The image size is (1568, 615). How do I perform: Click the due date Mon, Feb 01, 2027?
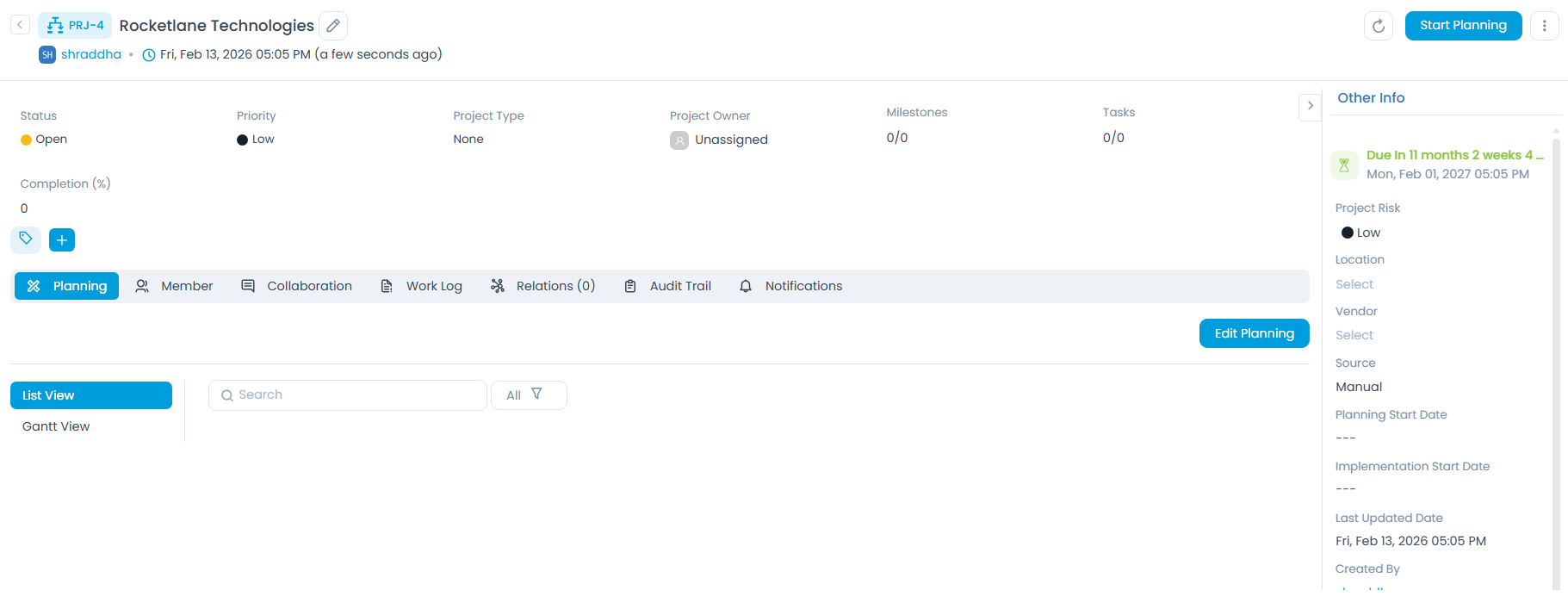[1448, 174]
